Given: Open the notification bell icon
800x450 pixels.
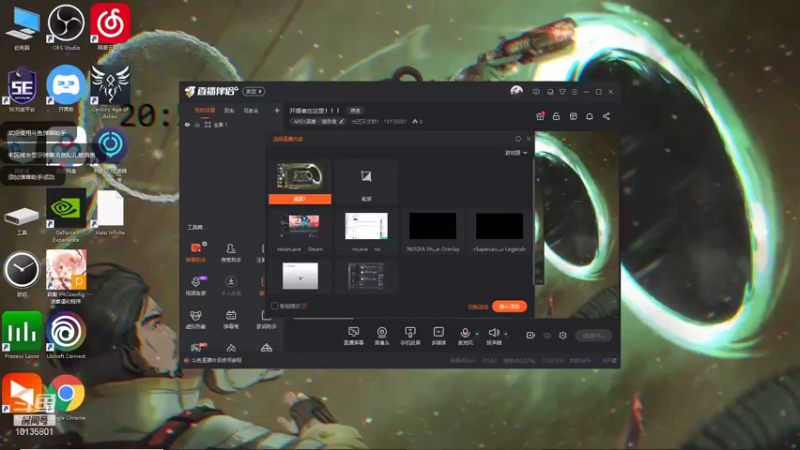Looking at the screenshot, I should [589, 116].
